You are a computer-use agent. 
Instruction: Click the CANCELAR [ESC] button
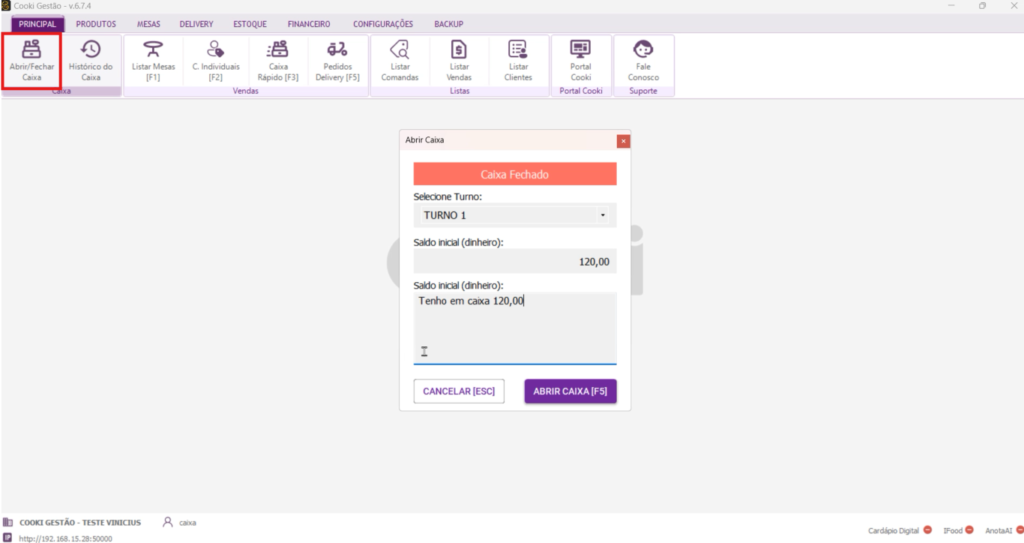pos(459,391)
